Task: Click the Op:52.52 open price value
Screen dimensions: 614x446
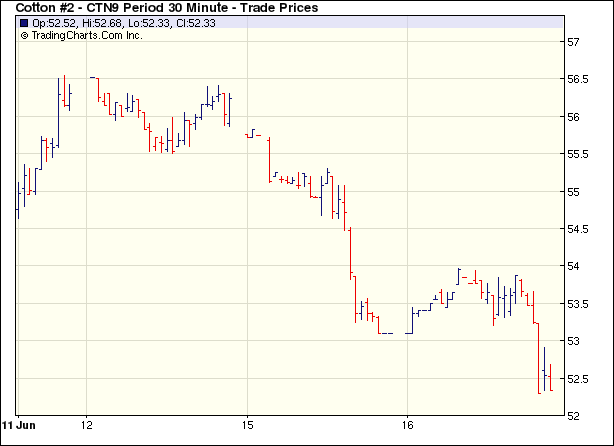Action: [x=54, y=22]
